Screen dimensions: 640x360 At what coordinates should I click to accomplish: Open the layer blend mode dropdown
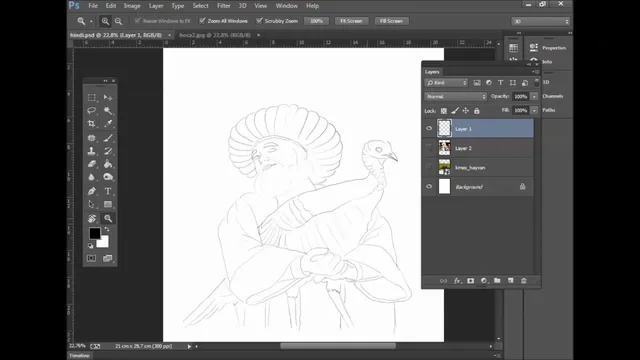coord(456,97)
